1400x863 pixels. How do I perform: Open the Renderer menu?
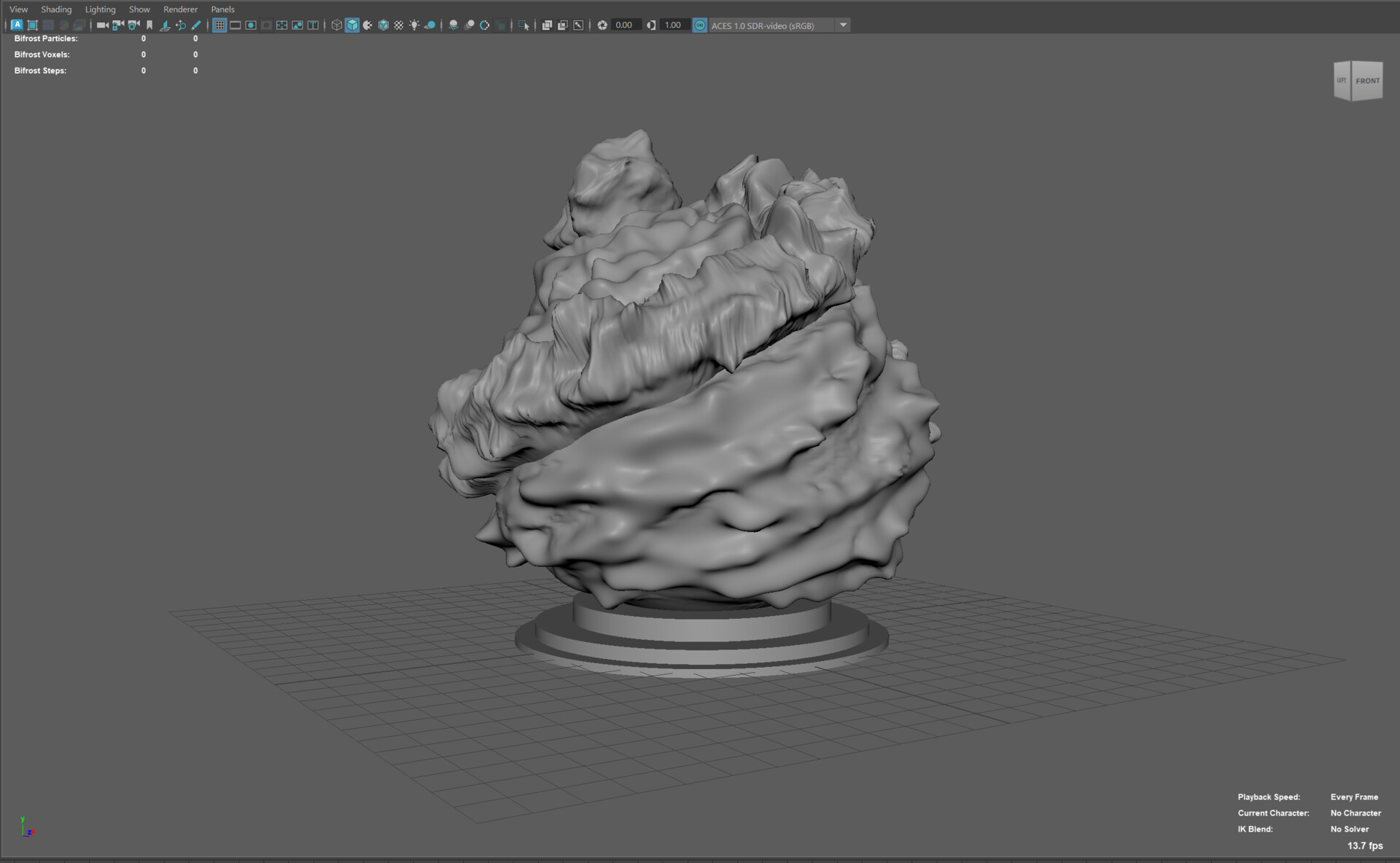179,9
